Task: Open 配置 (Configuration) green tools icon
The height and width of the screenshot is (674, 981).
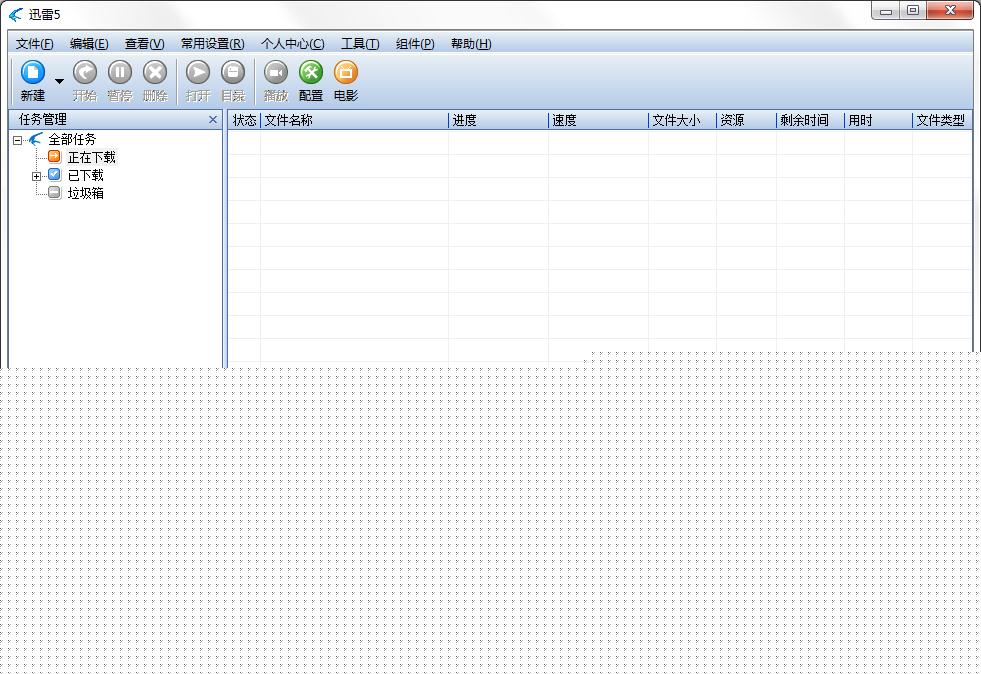Action: (x=311, y=73)
